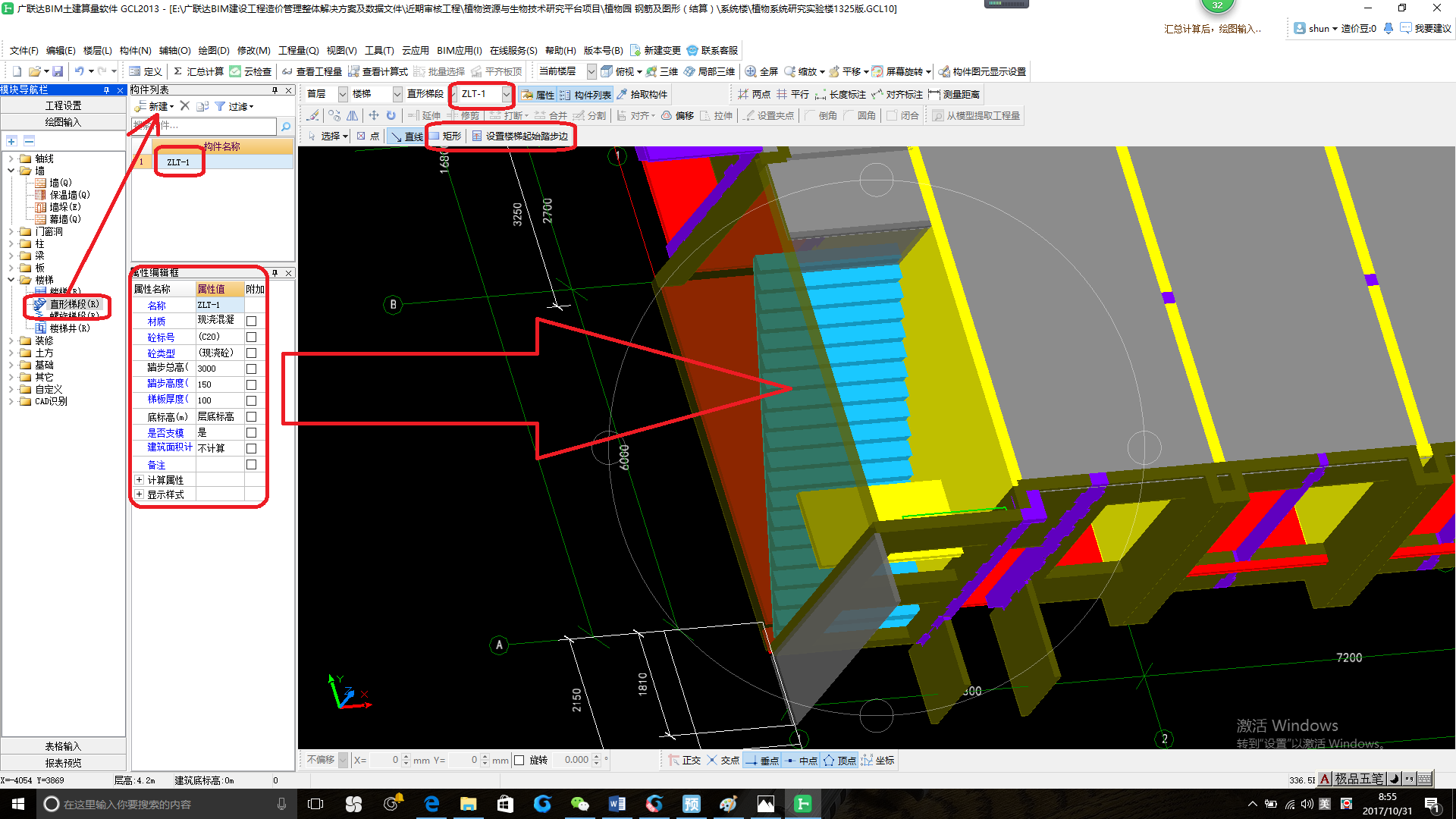The width and height of the screenshot is (1456, 819).
Task: Select the 拾取构件 pick component tool
Action: [642, 95]
